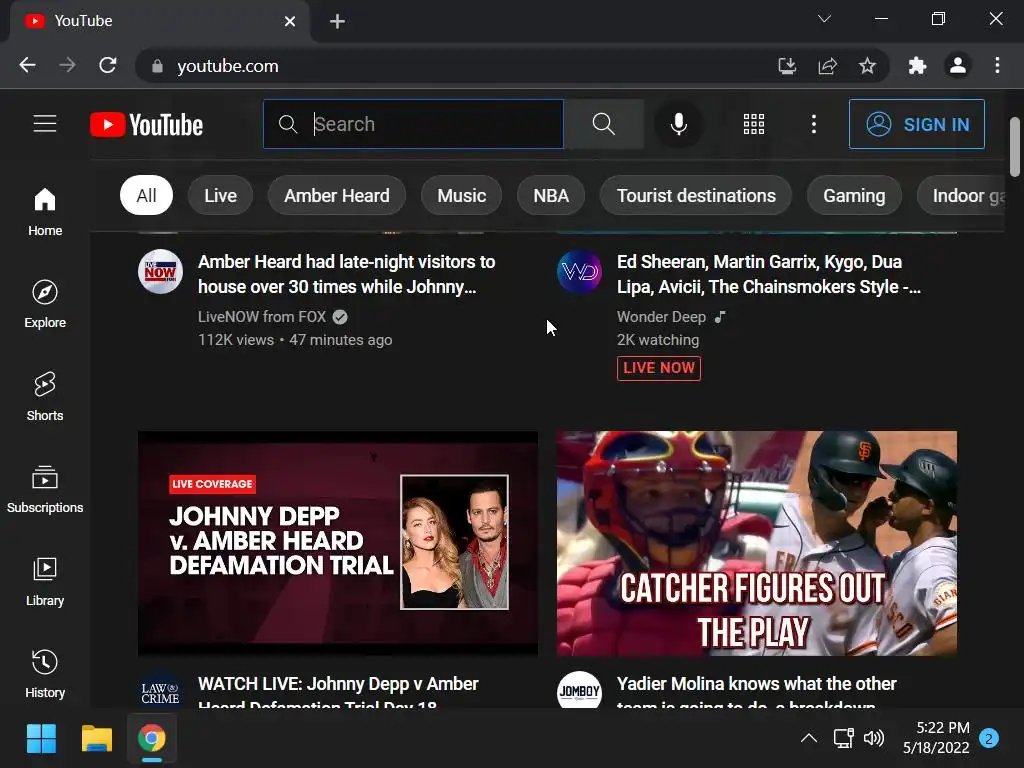
Task: Open the LiveNOW from FOX channel link
Action: pyautogui.click(x=262, y=317)
